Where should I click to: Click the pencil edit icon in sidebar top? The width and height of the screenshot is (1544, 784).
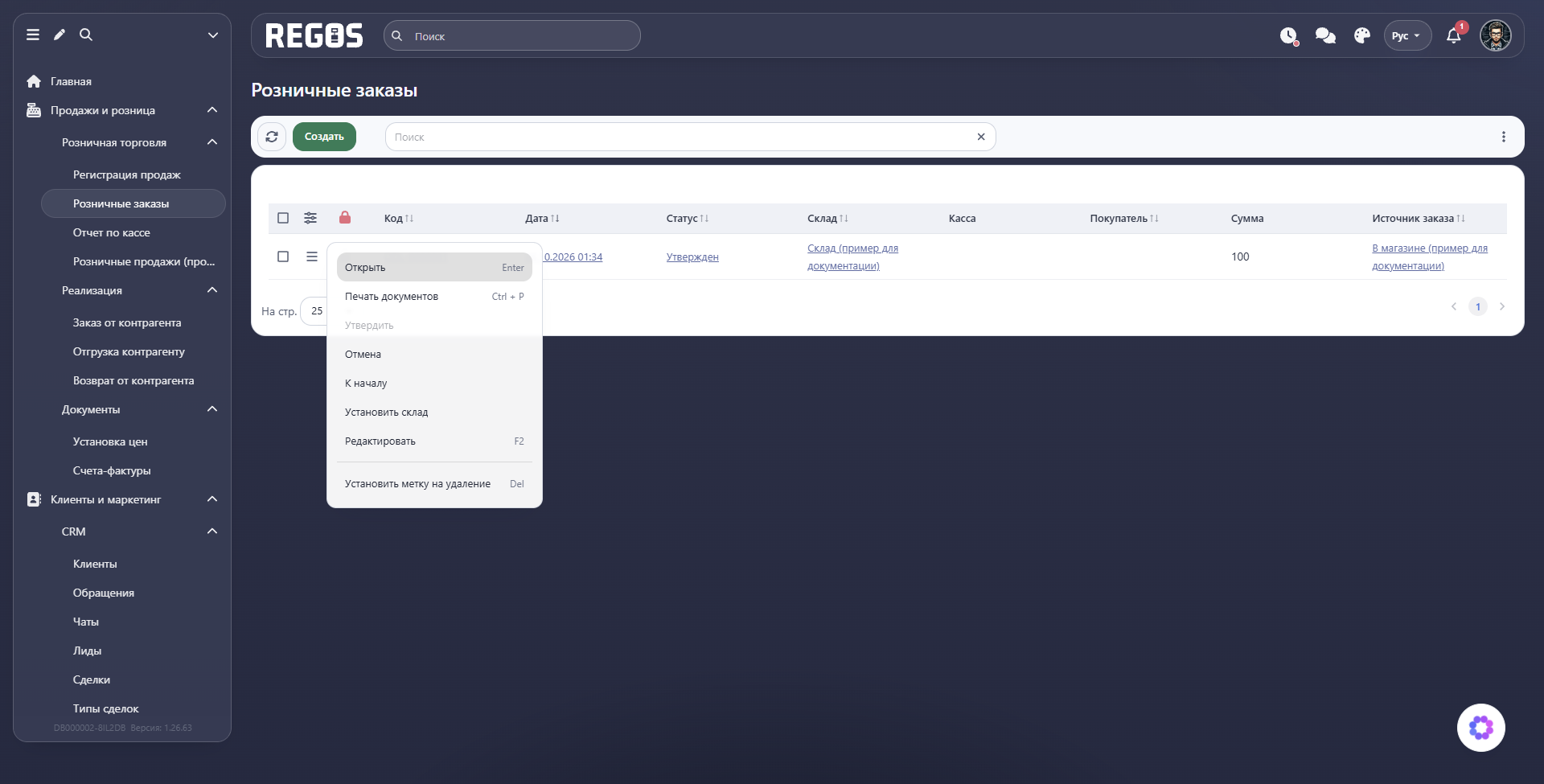coord(60,35)
